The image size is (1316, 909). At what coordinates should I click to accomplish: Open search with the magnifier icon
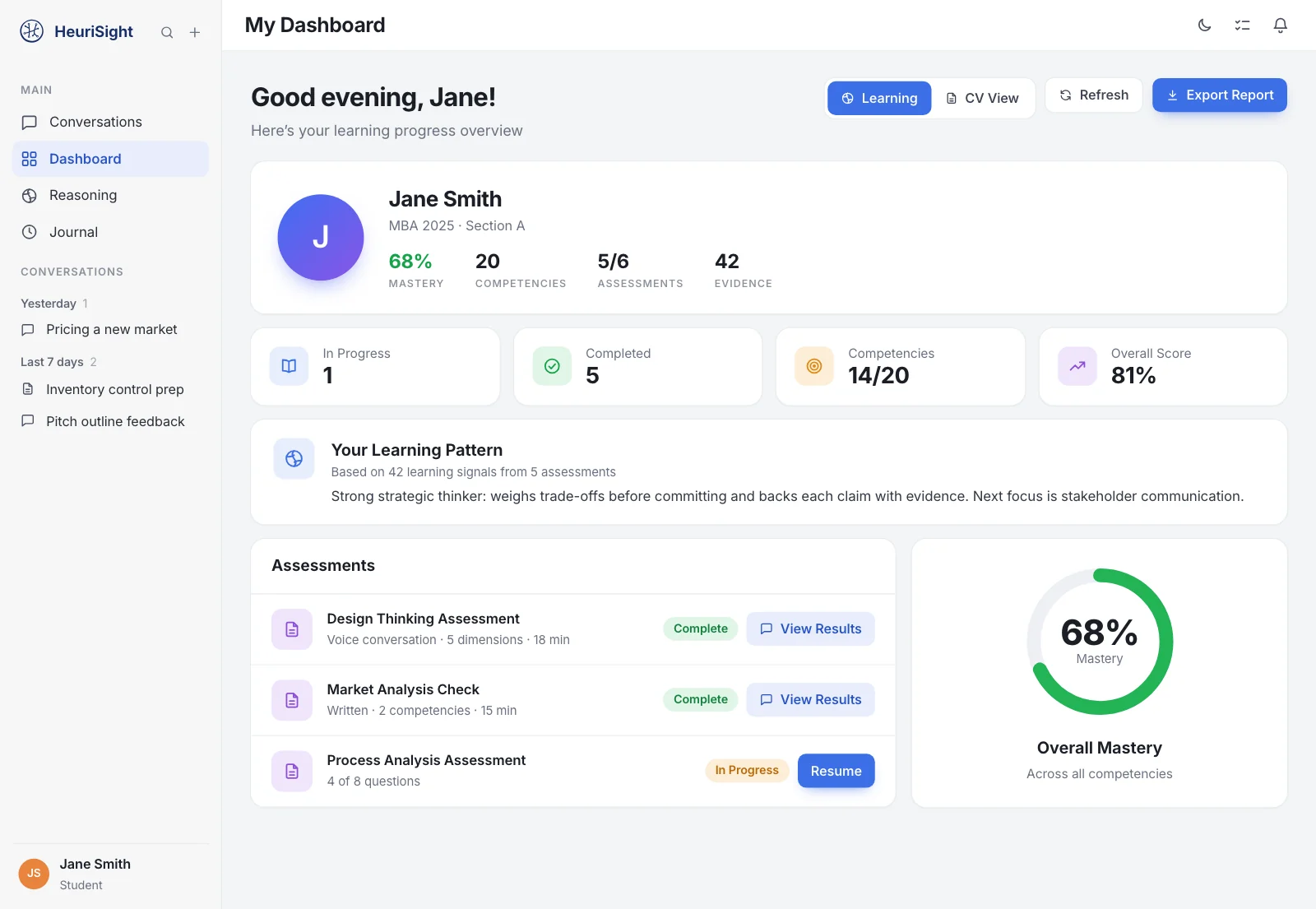point(167,32)
